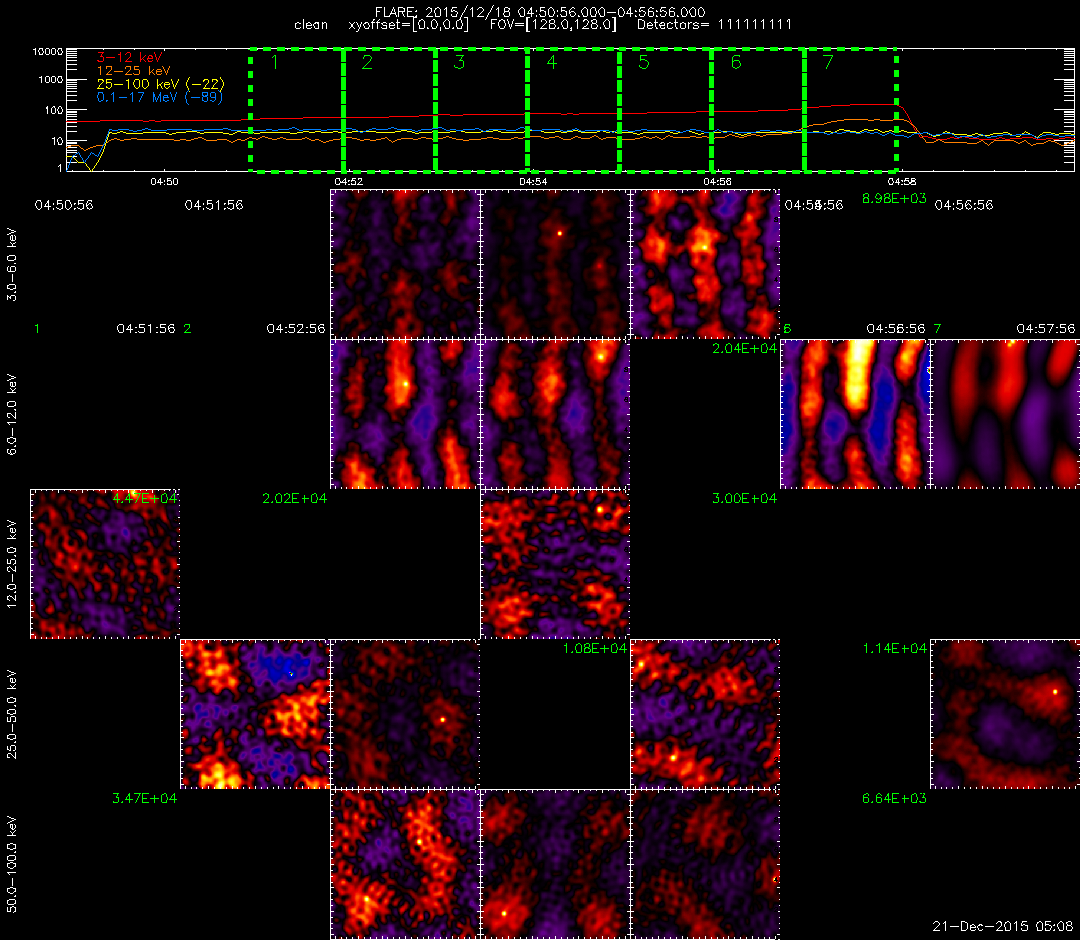
Task: Click the blue '0.1-17 MeV (-89)' legend entry
Action: (x=160, y=97)
